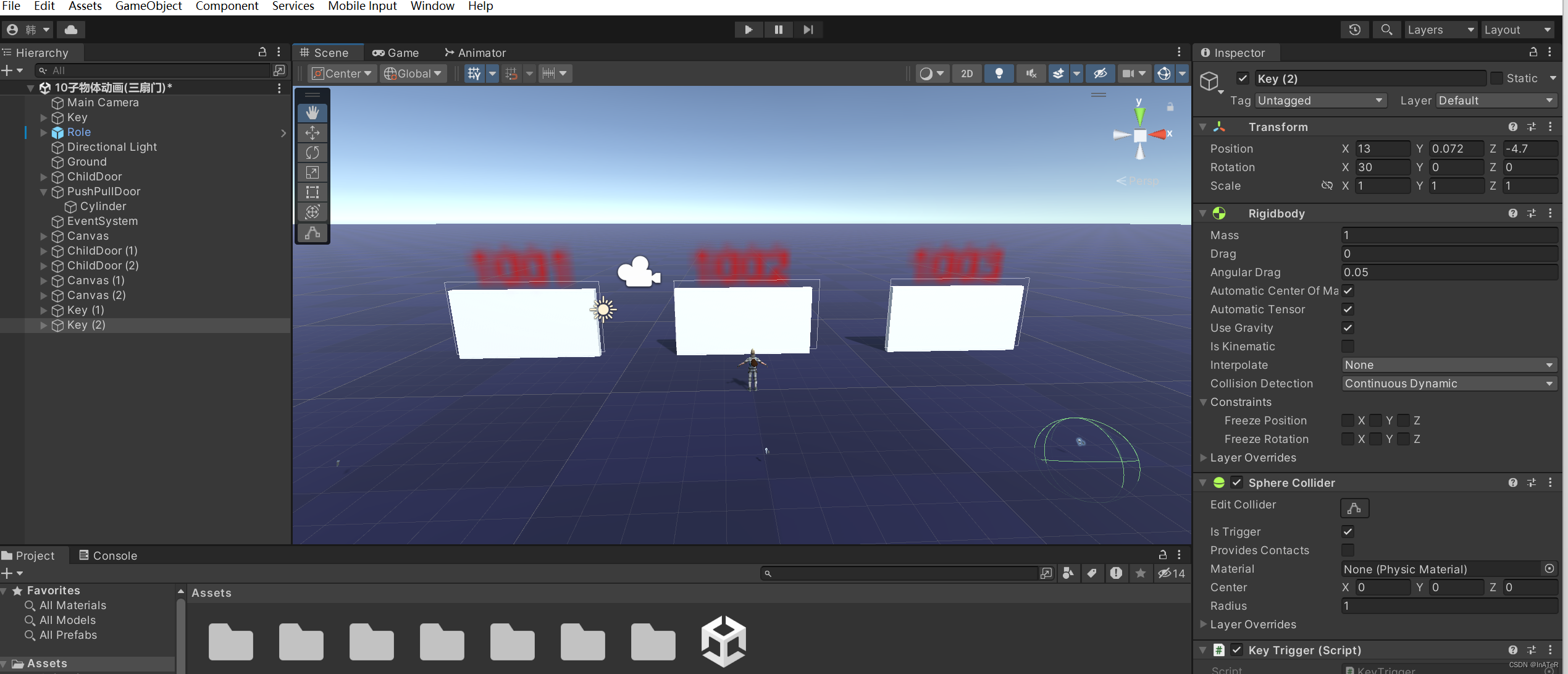Open the GameObject menu

148,6
